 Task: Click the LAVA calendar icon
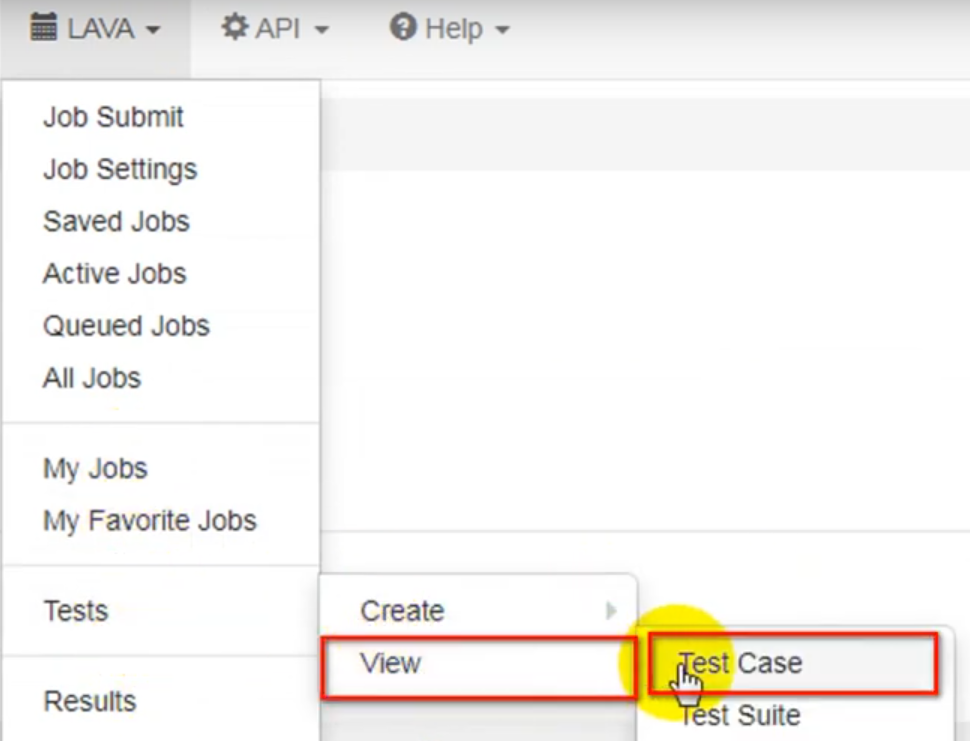point(43,27)
